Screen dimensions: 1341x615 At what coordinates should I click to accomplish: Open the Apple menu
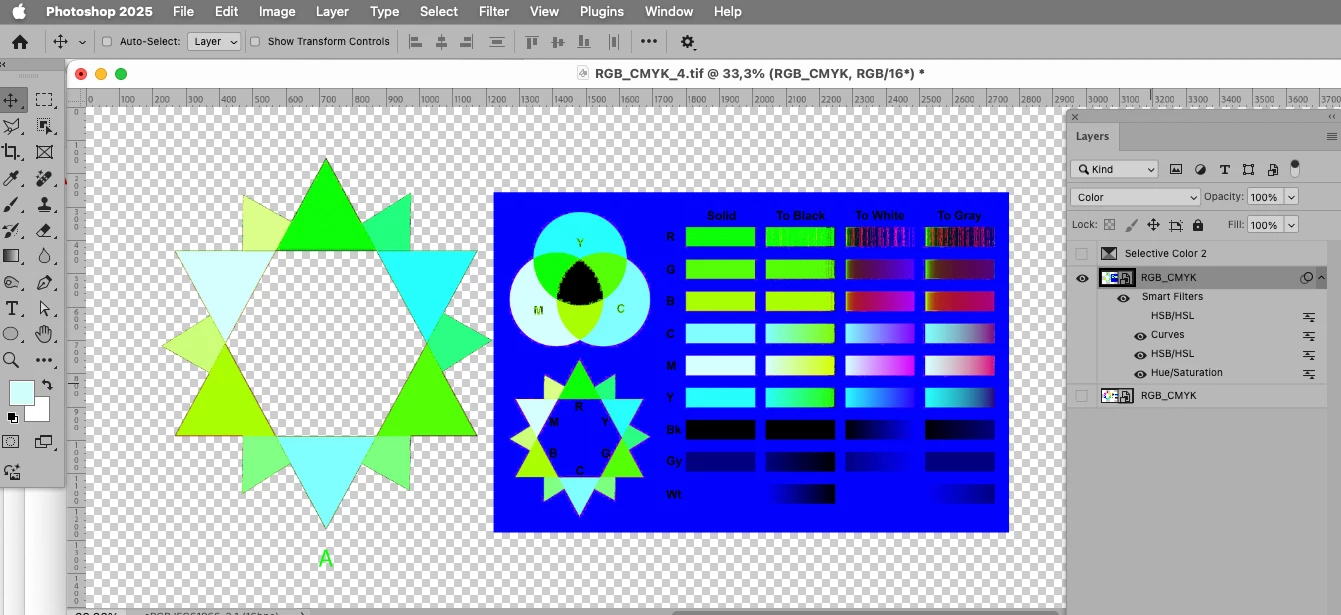point(19,12)
